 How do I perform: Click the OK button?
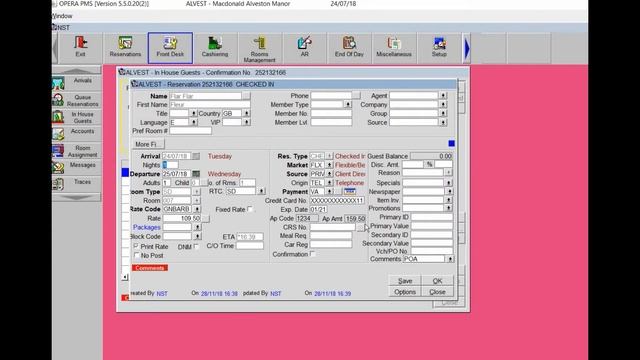437,281
